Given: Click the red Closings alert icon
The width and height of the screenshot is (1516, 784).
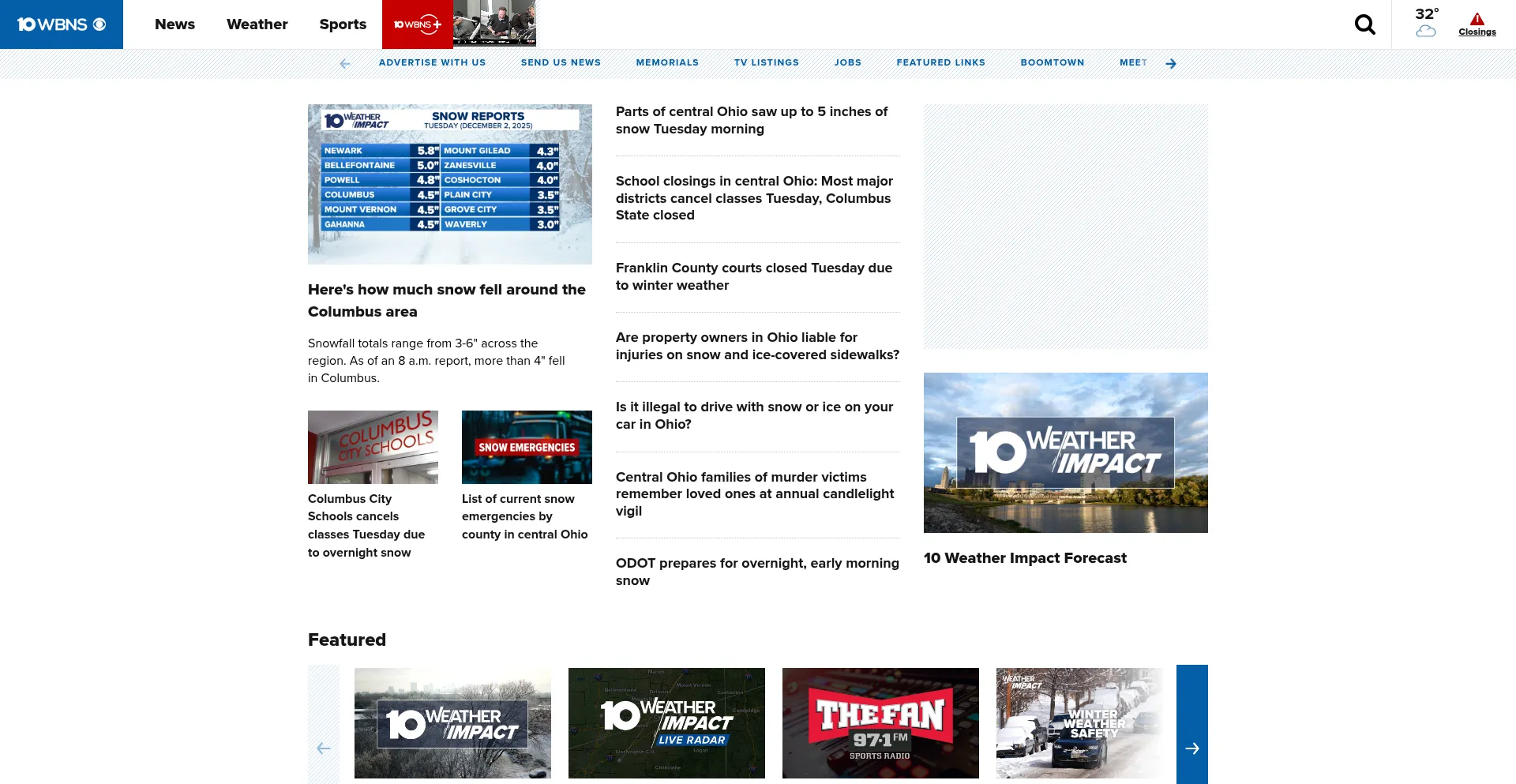Looking at the screenshot, I should click(1477, 20).
